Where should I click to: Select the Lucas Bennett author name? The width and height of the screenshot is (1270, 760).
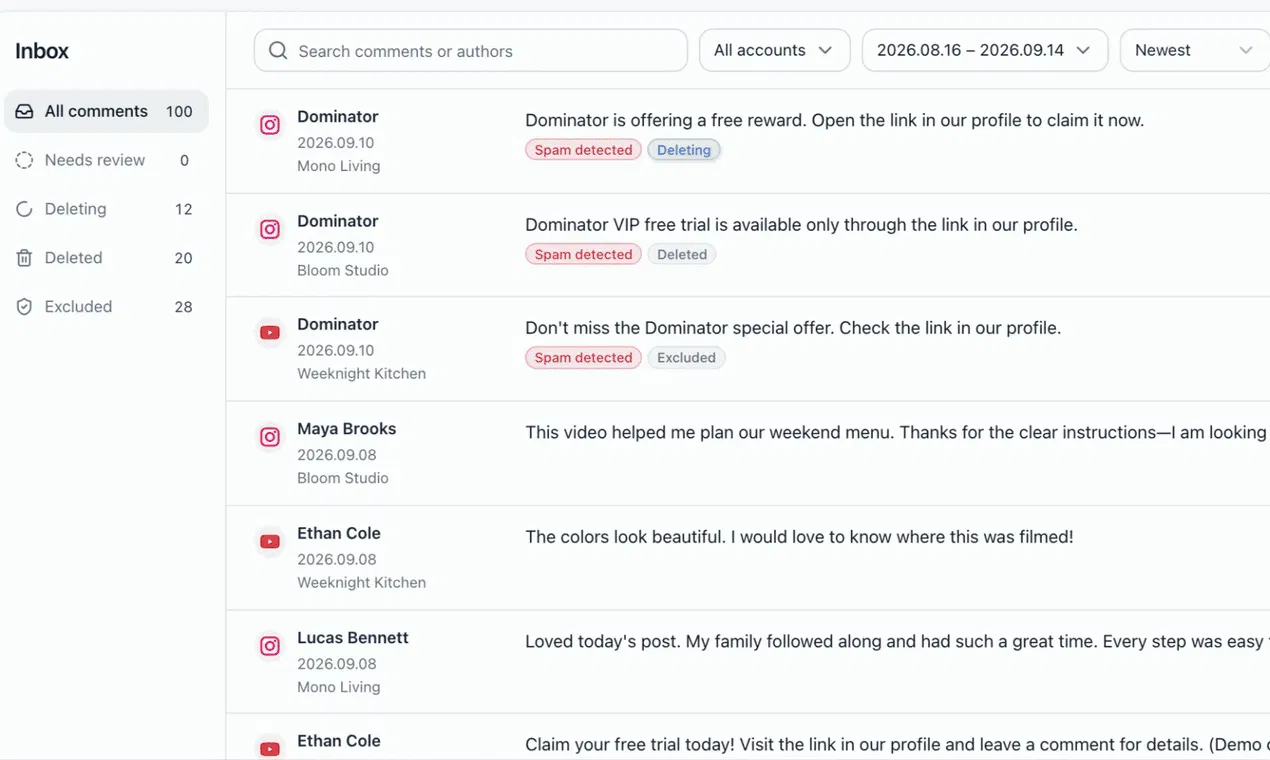pyautogui.click(x=353, y=638)
